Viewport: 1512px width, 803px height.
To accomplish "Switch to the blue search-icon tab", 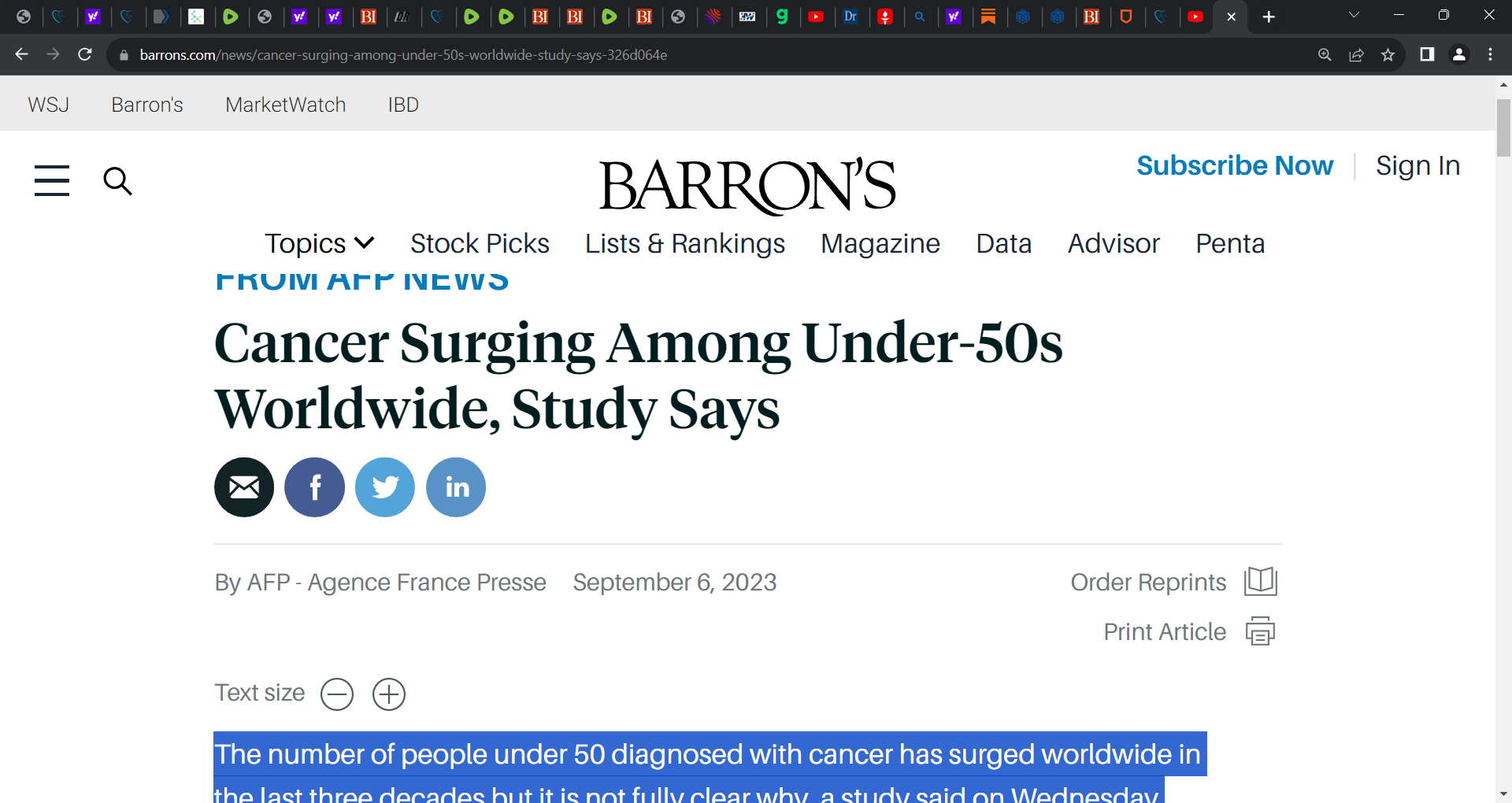I will coord(920,17).
